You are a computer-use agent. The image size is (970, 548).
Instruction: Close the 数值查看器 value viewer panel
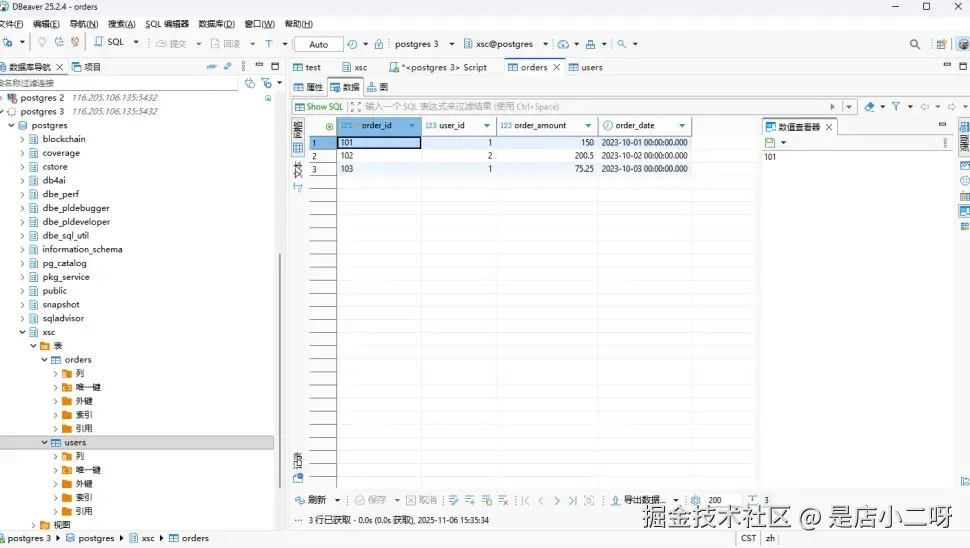coord(829,127)
